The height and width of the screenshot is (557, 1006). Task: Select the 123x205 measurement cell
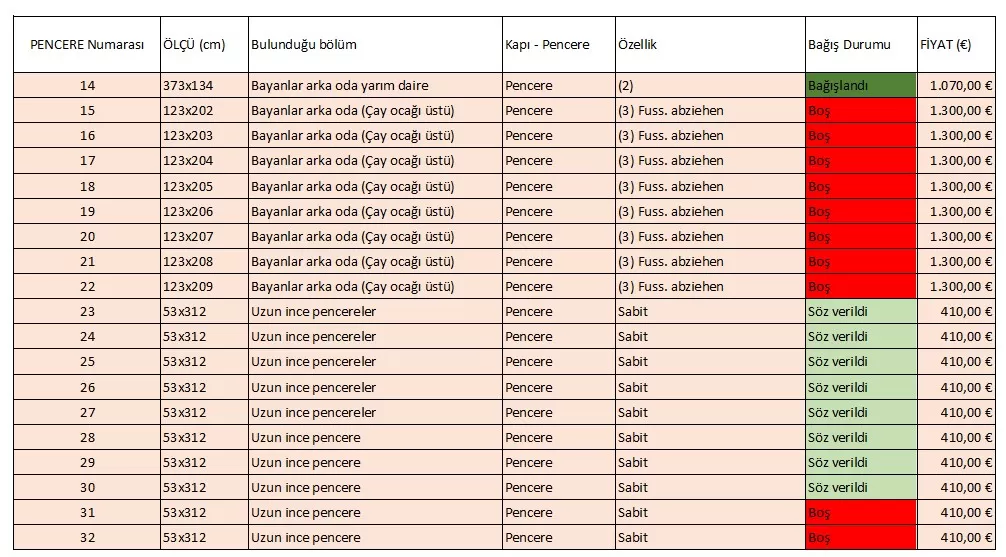tap(203, 187)
